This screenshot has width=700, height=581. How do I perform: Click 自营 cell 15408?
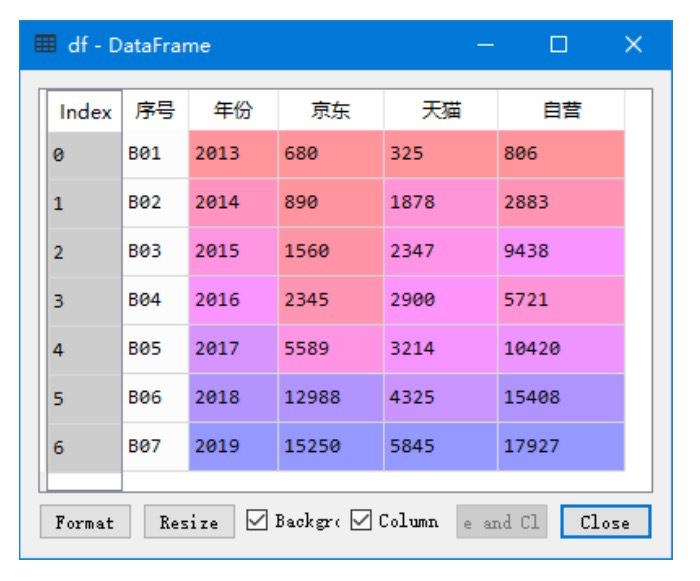coord(561,397)
